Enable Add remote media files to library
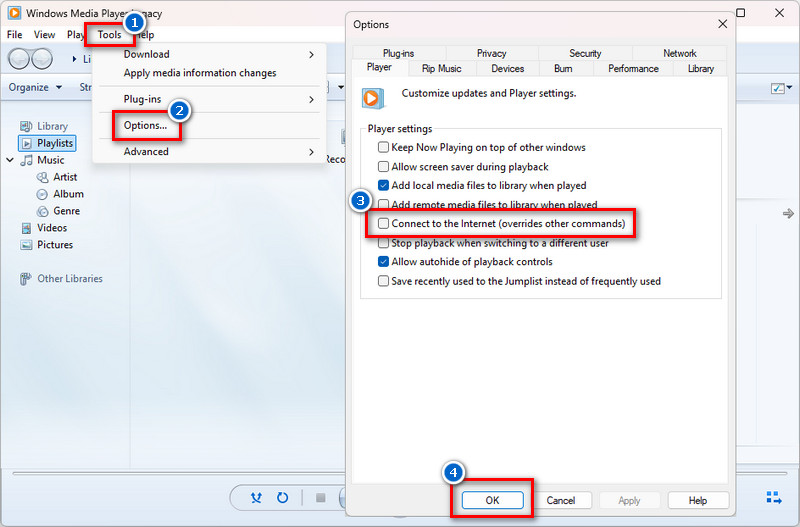The height and width of the screenshot is (527, 800). (383, 204)
